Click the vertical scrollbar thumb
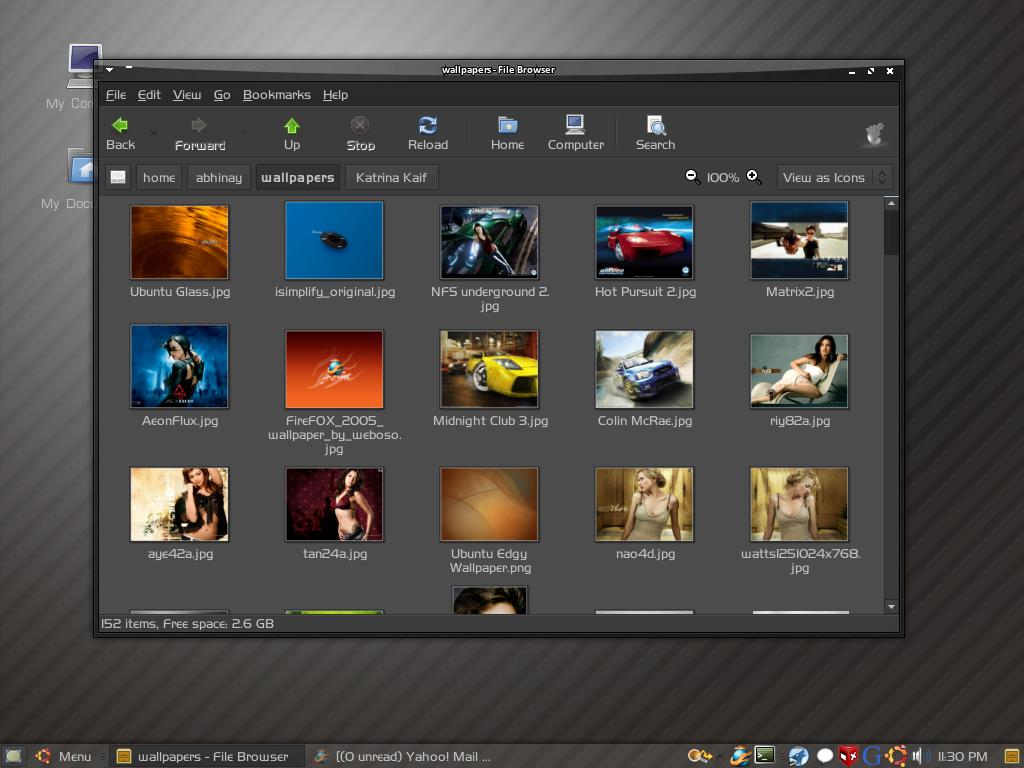The image size is (1024, 768). coord(891,232)
